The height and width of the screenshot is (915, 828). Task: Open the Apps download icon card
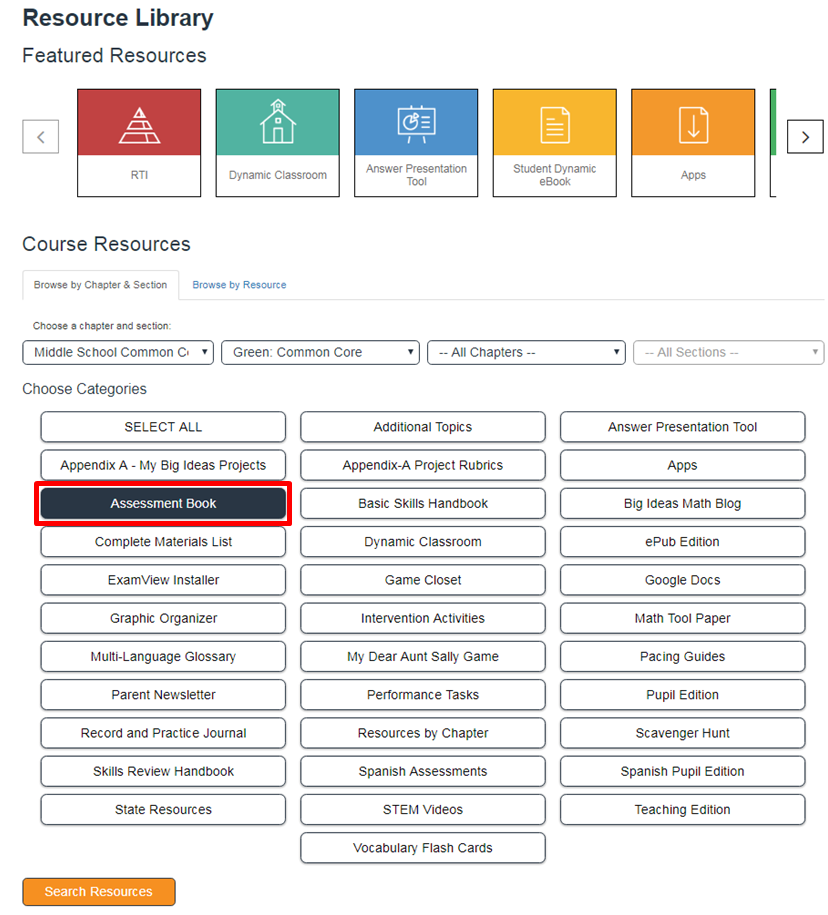pos(693,143)
